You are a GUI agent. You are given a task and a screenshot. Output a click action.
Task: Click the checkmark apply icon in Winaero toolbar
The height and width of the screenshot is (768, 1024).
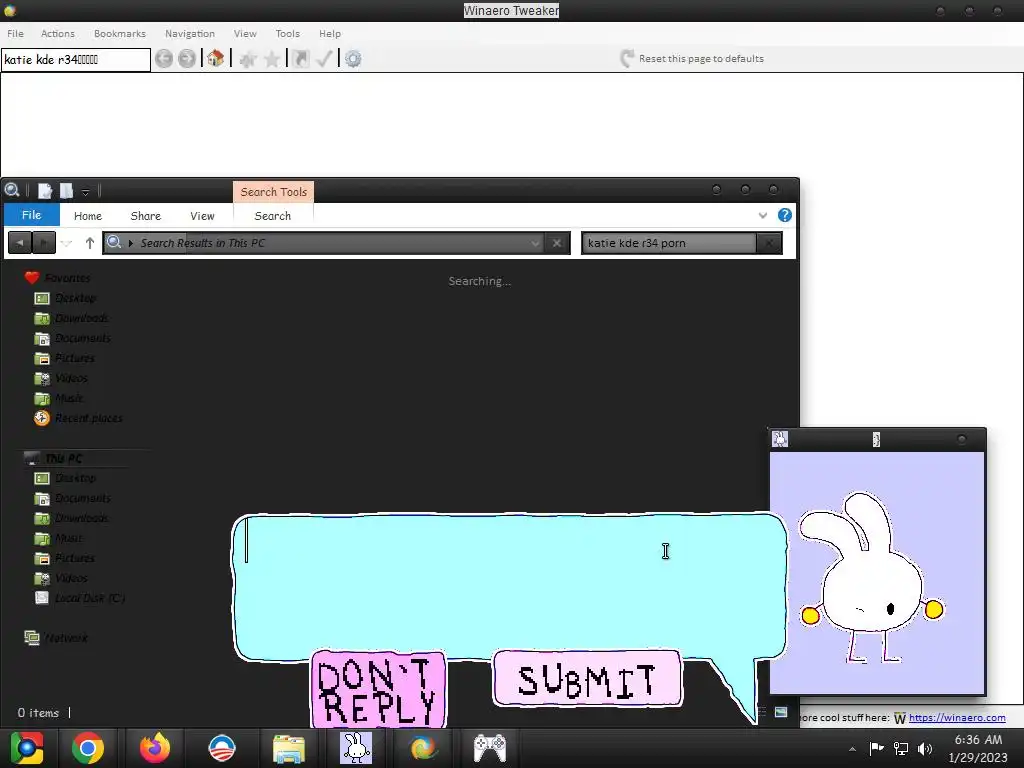pyautogui.click(x=324, y=59)
